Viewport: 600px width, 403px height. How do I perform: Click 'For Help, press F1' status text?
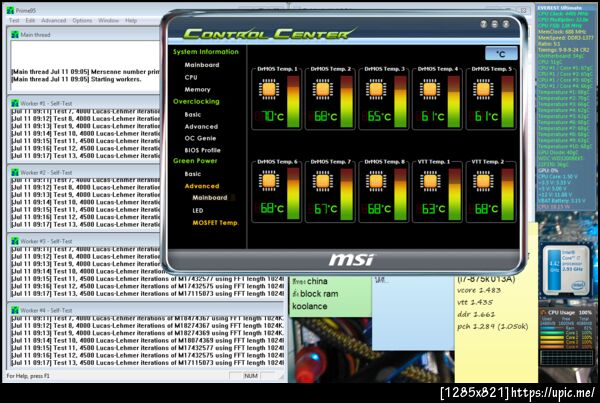pos(28,376)
